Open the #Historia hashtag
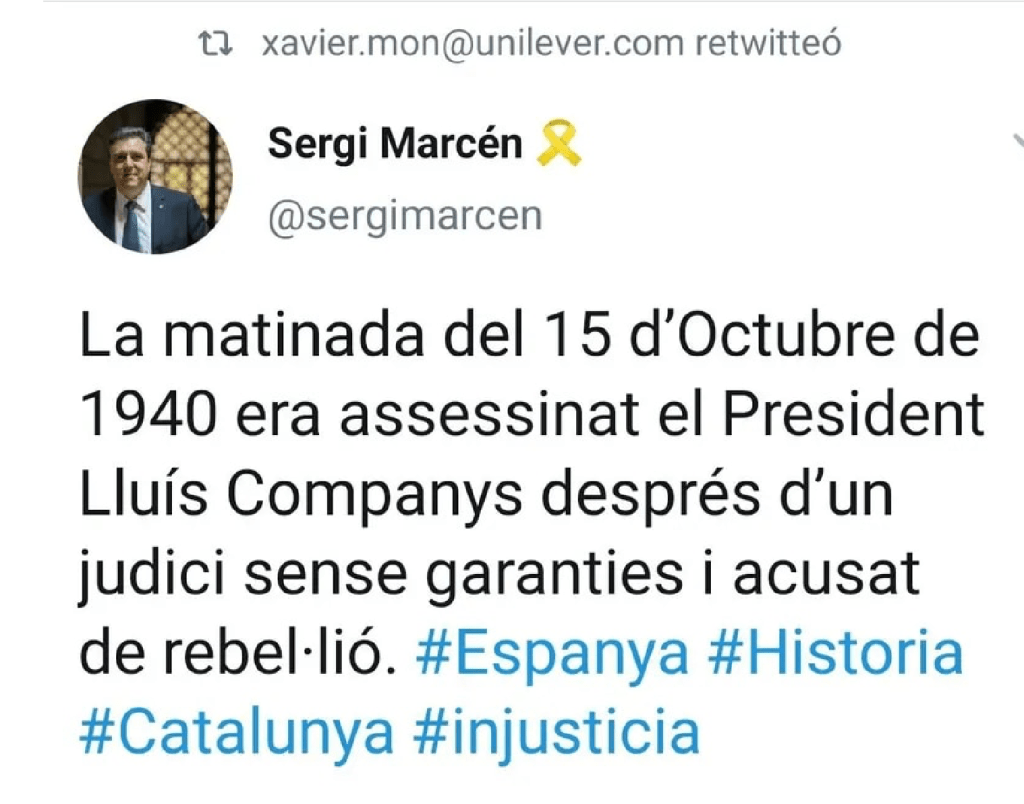Image resolution: width=1024 pixels, height=804 pixels. [x=835, y=655]
